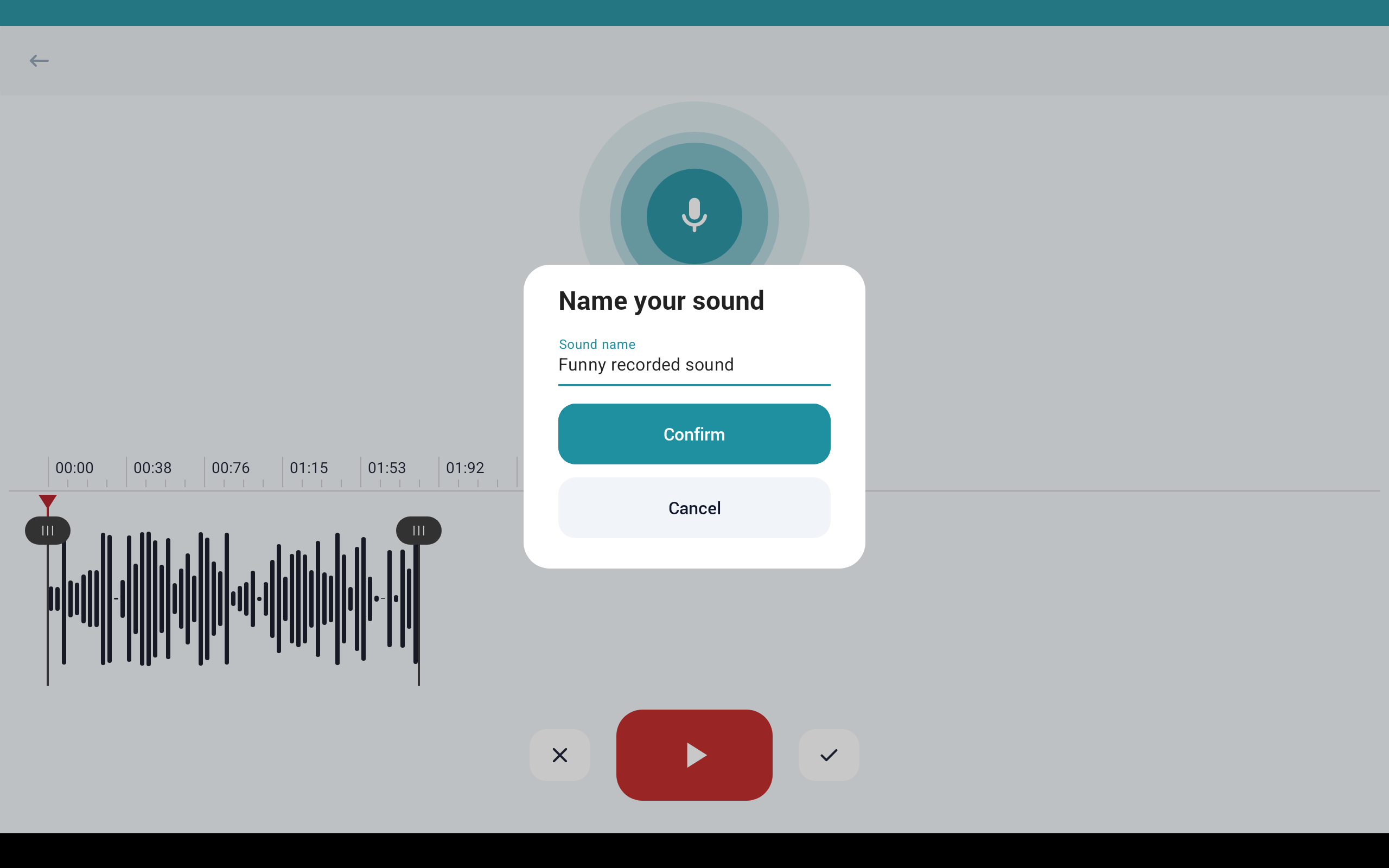The image size is (1389, 868).
Task: Click the Confirm button
Action: (694, 434)
